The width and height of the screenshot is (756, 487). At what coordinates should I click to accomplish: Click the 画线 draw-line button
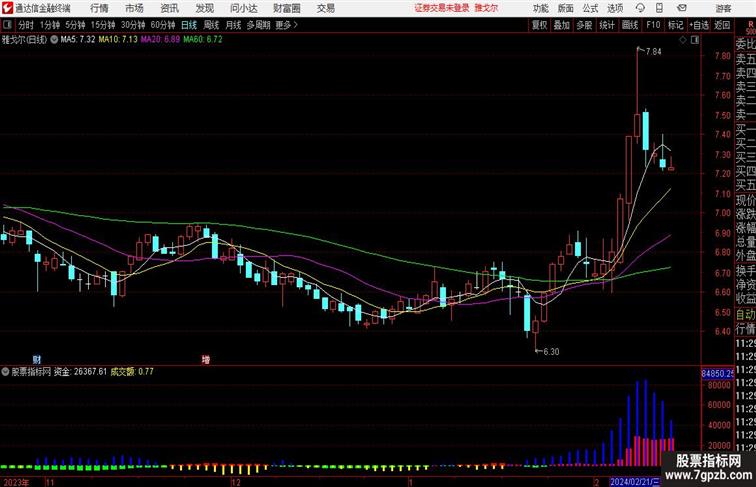630,25
